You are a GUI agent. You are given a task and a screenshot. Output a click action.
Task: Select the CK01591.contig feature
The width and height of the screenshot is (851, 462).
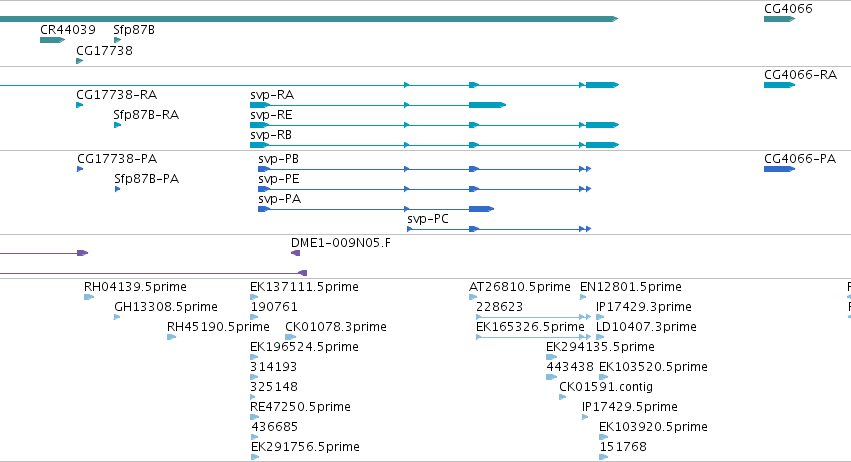click(x=562, y=397)
